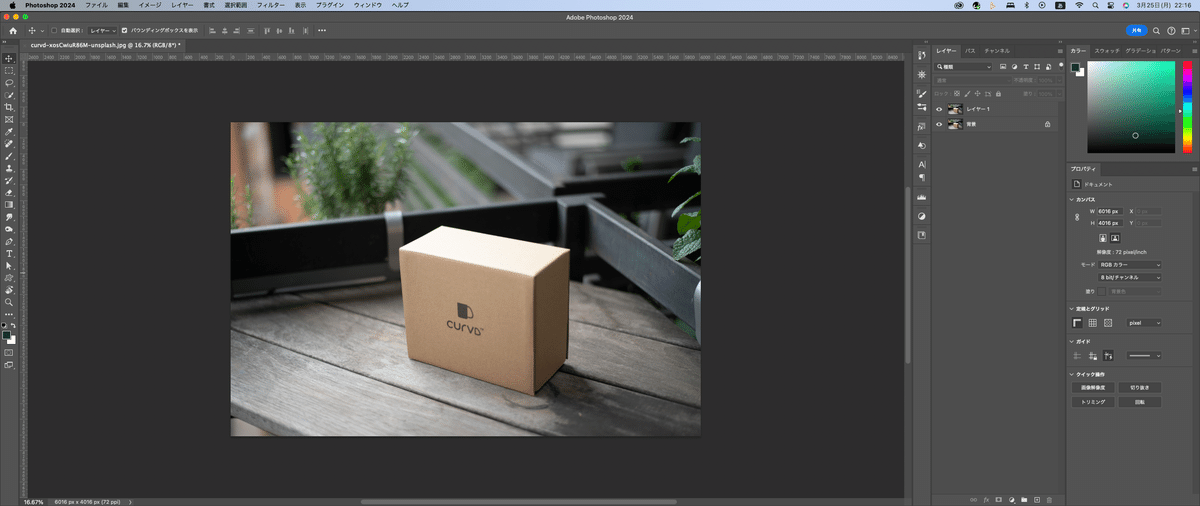Collapse the カンバス section
This screenshot has width=1200, height=506.
1072,199
